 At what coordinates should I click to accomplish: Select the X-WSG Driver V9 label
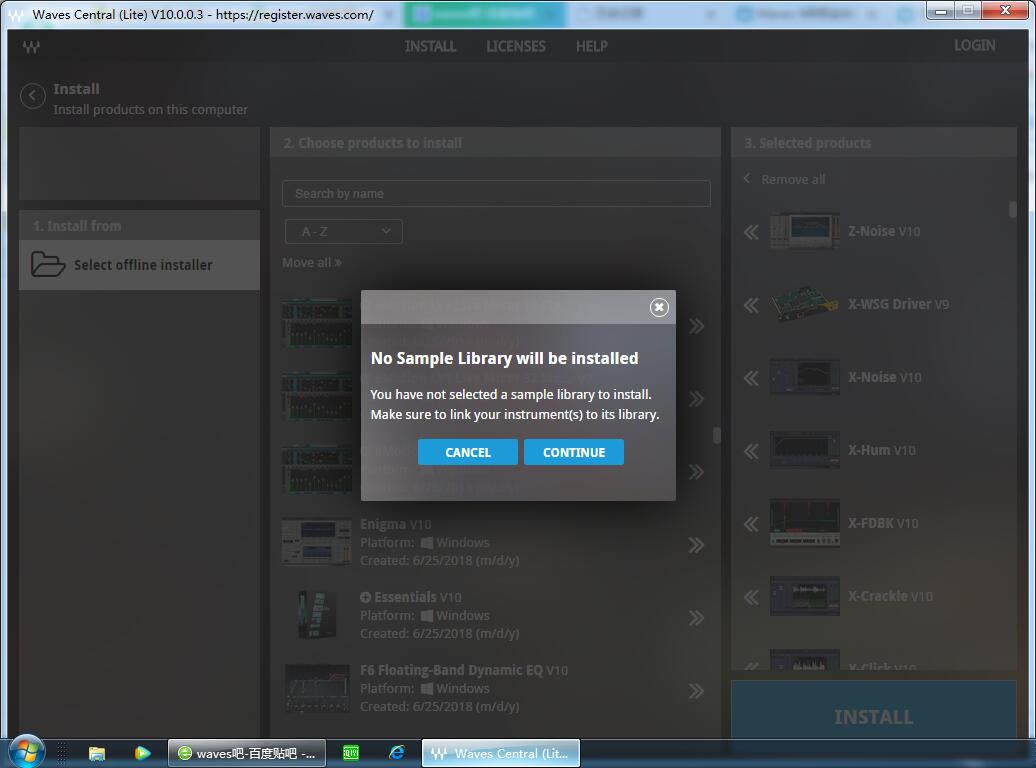click(899, 304)
